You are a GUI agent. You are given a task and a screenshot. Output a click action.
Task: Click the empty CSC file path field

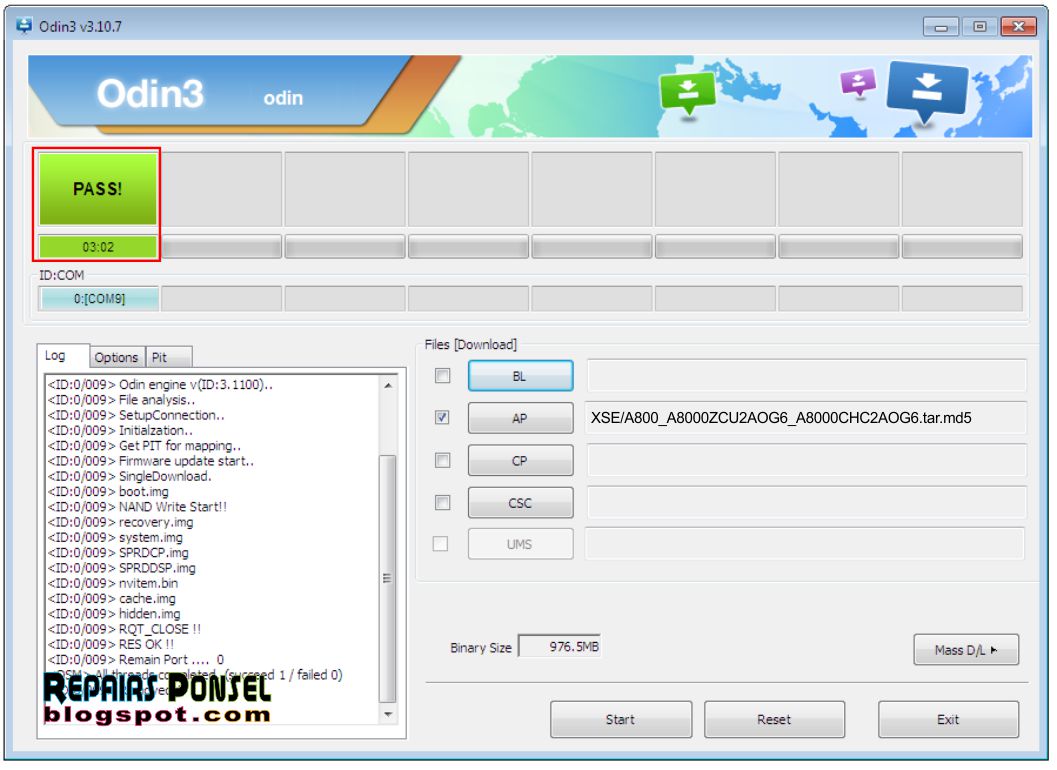806,503
